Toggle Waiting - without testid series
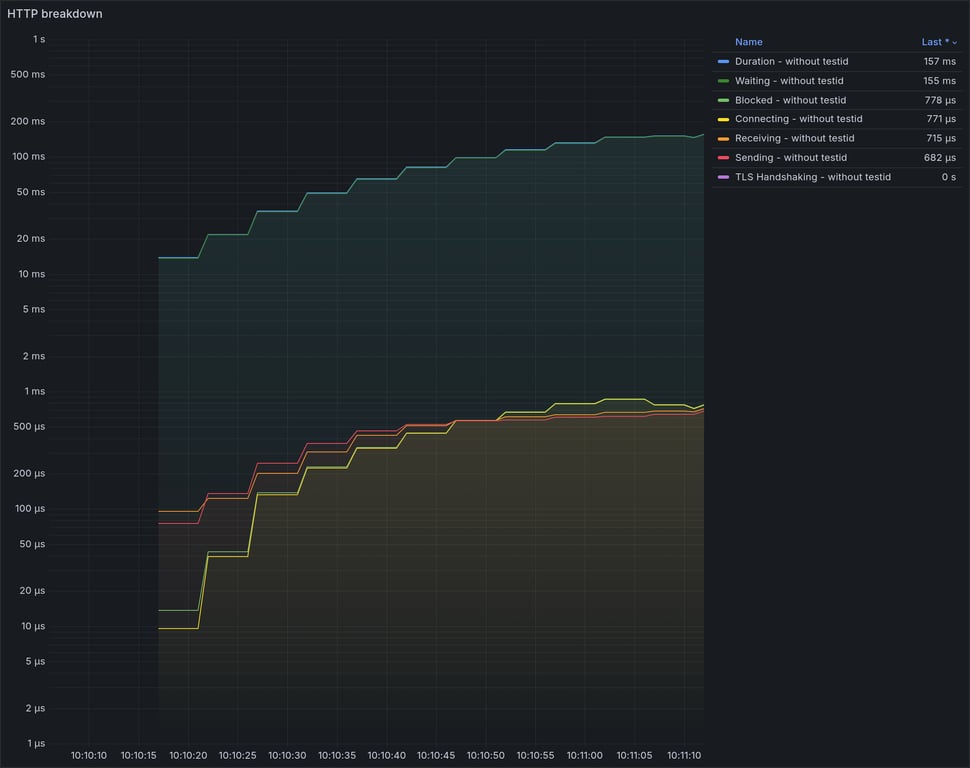This screenshot has height=768, width=970. click(789, 80)
